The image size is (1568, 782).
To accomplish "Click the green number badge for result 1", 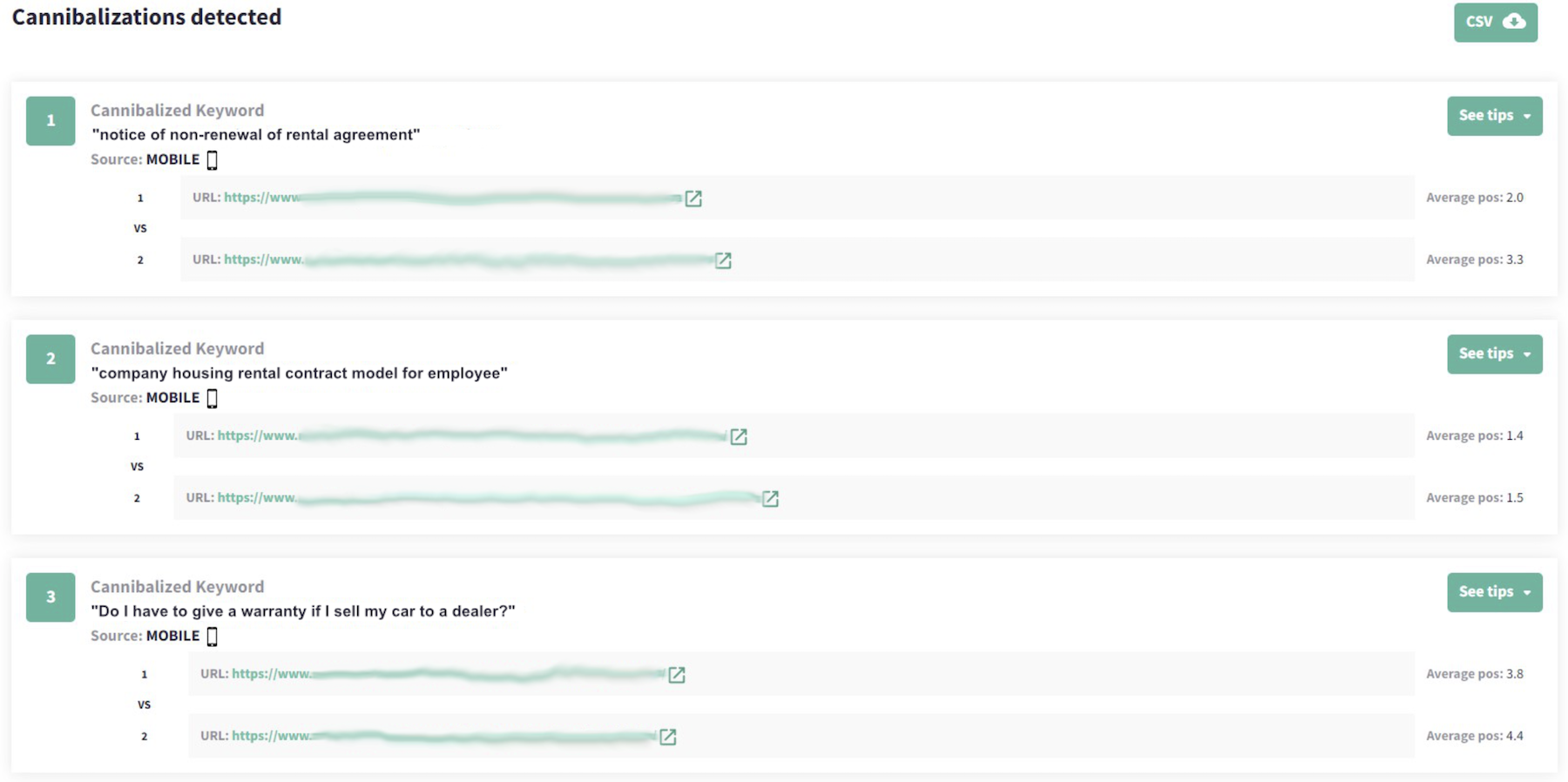I will pyautogui.click(x=50, y=121).
